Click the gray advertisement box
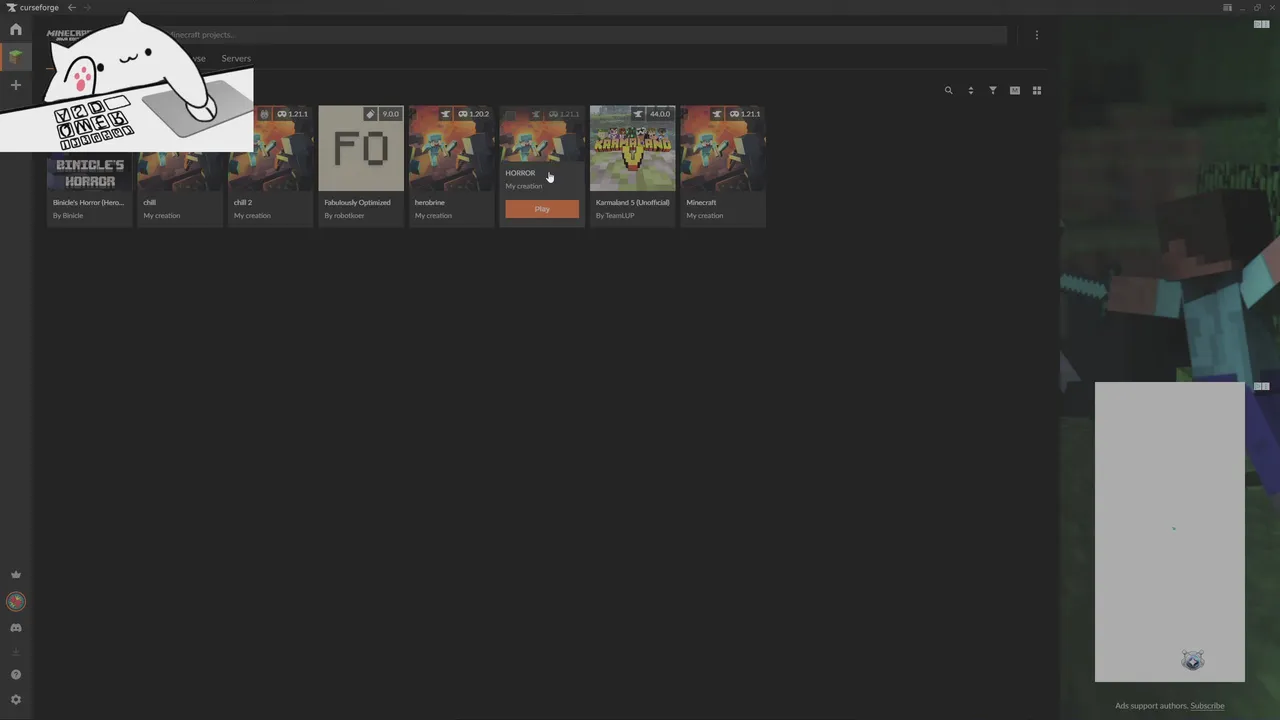1280x720 pixels. pos(1170,532)
